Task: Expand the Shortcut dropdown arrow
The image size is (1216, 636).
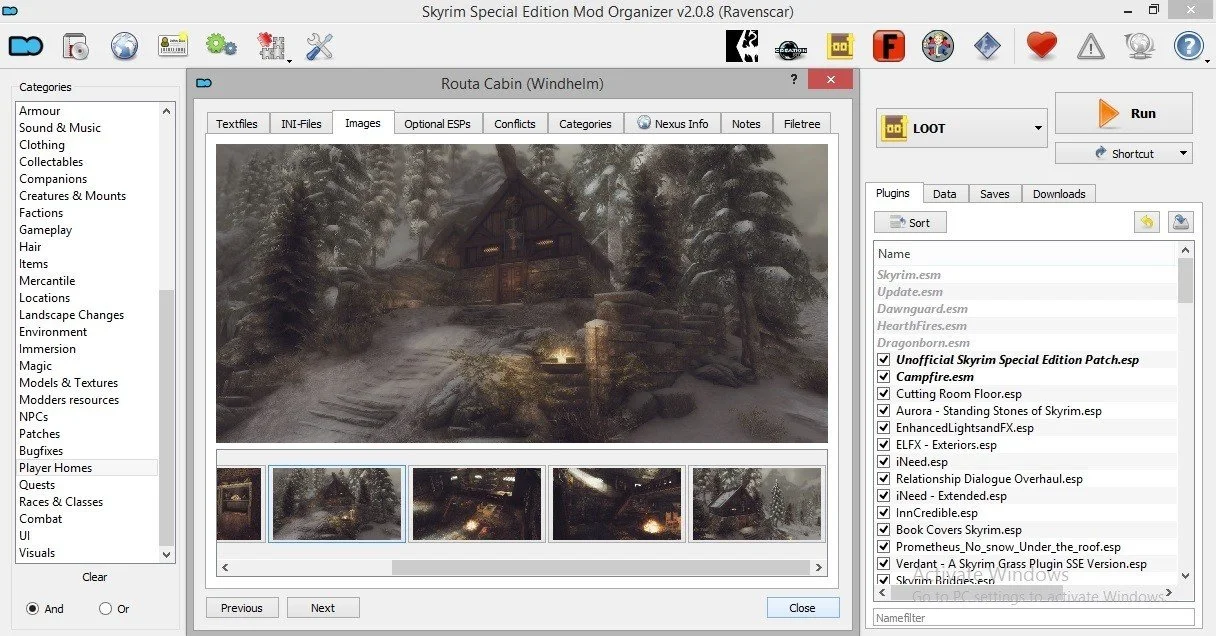Action: pyautogui.click(x=1183, y=154)
